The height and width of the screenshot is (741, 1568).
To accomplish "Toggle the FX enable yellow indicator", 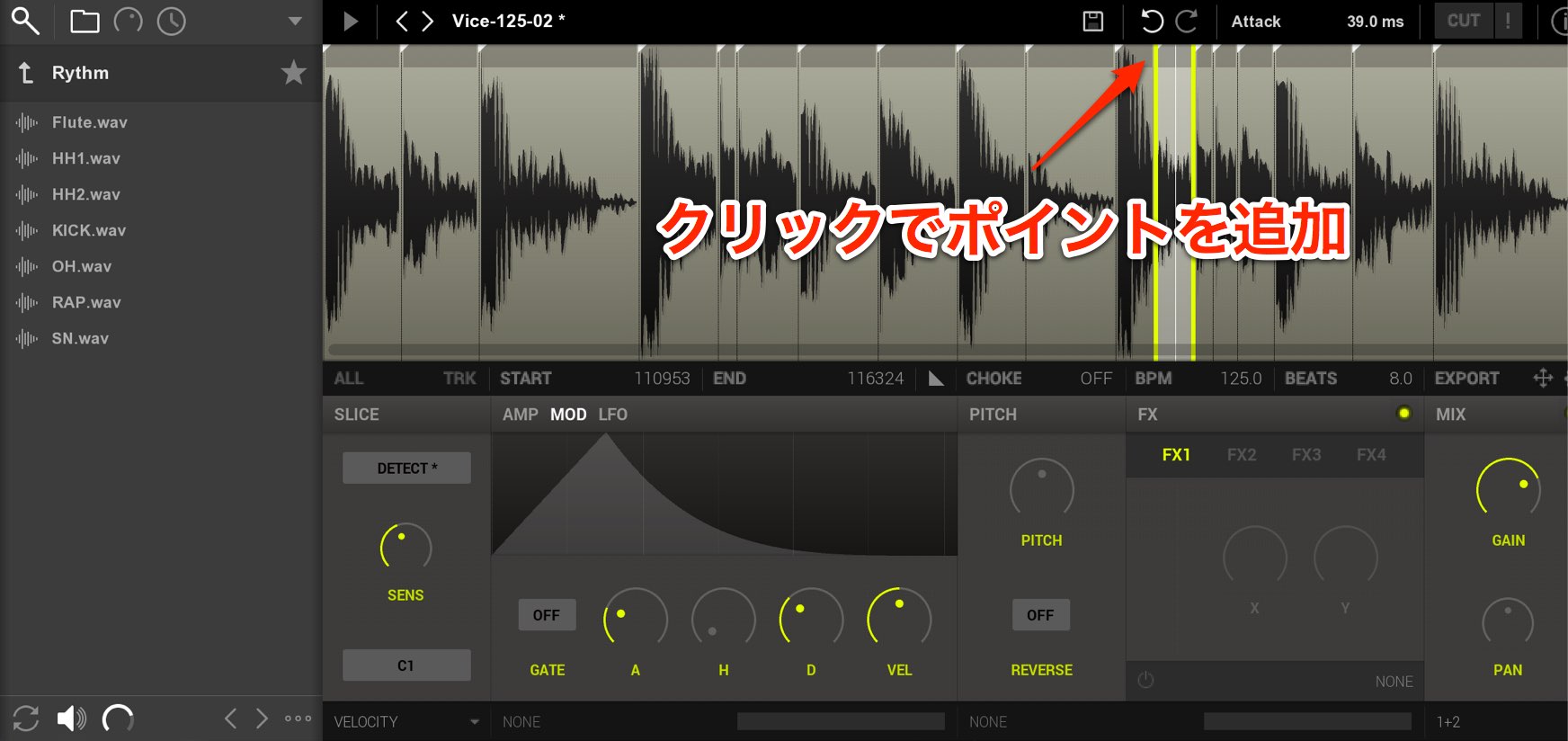I will click(x=1403, y=414).
